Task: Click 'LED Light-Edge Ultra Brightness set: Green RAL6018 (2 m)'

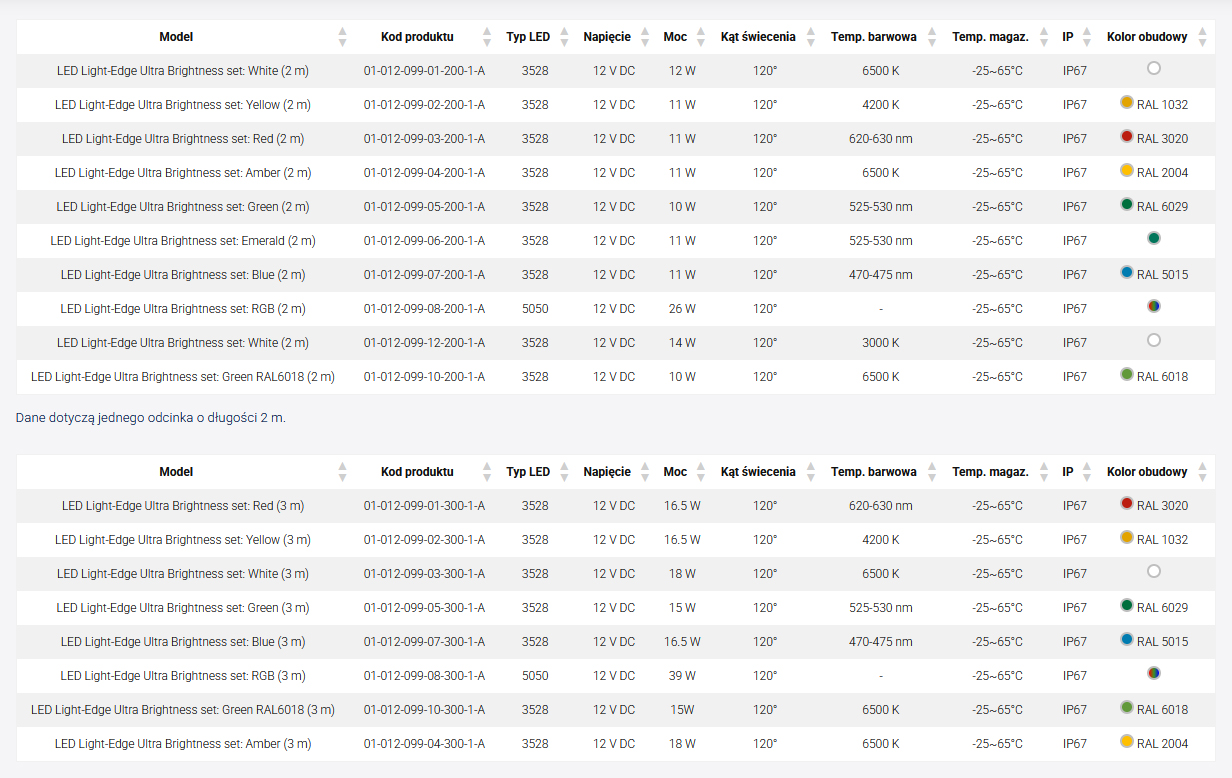Action: tap(183, 377)
